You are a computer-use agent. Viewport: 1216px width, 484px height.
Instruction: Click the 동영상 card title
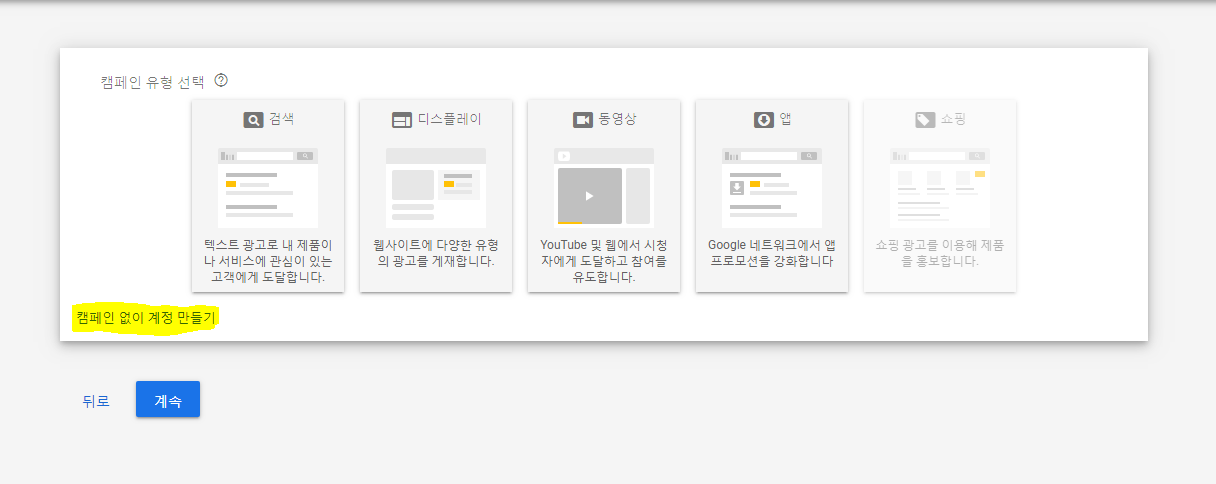[617, 119]
